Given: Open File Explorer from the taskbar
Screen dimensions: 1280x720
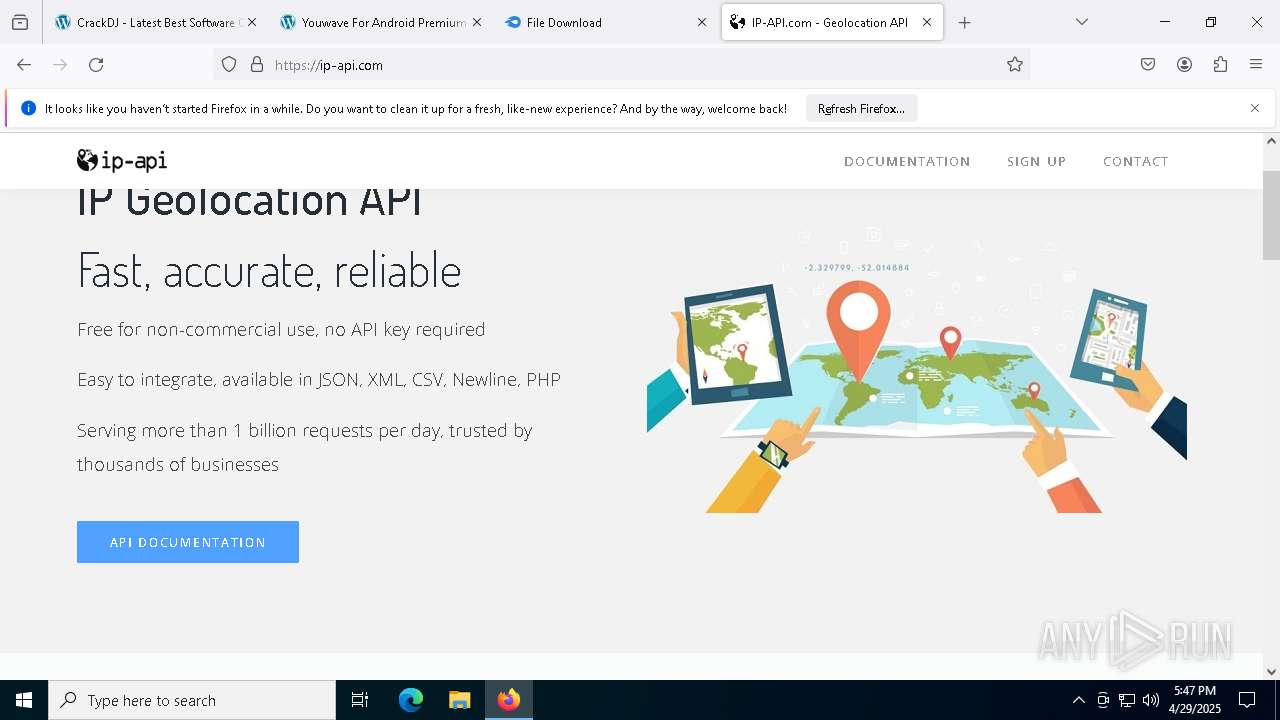Looking at the screenshot, I should 460,700.
